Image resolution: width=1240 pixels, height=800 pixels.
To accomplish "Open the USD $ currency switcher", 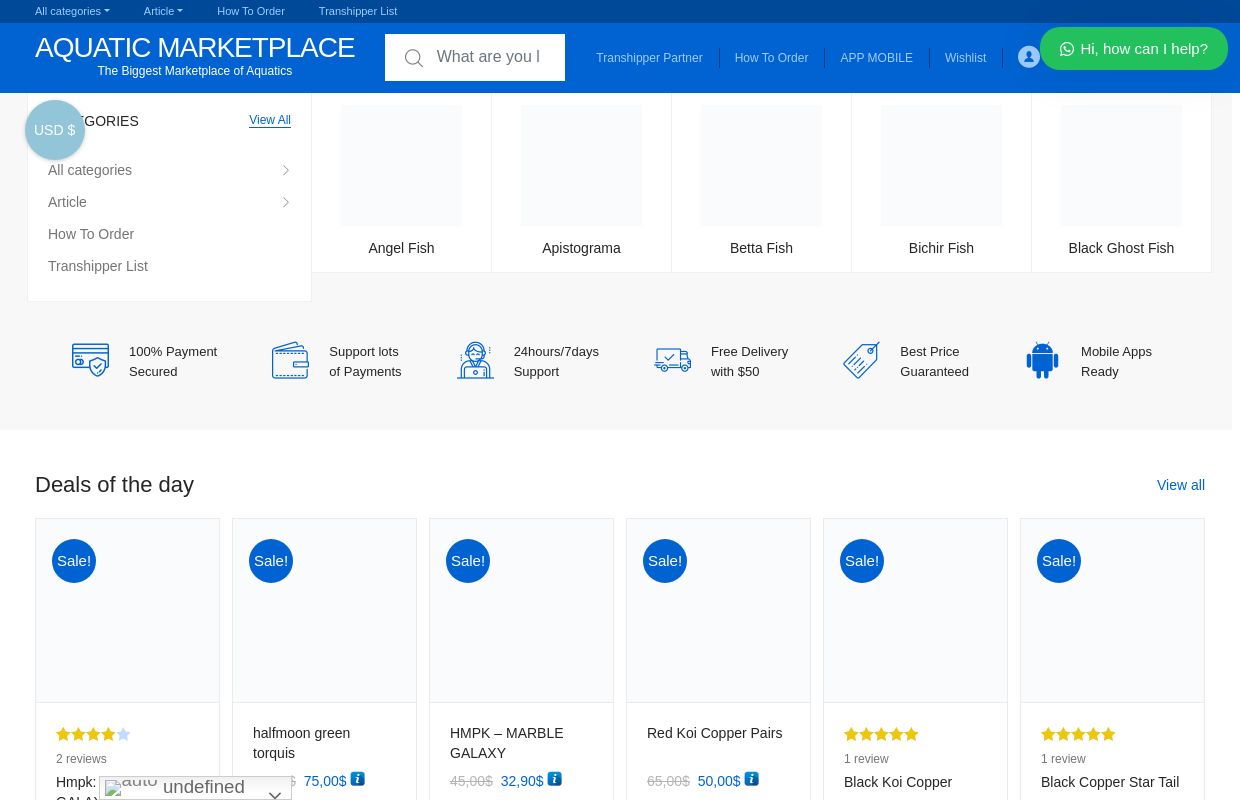I will point(55,130).
